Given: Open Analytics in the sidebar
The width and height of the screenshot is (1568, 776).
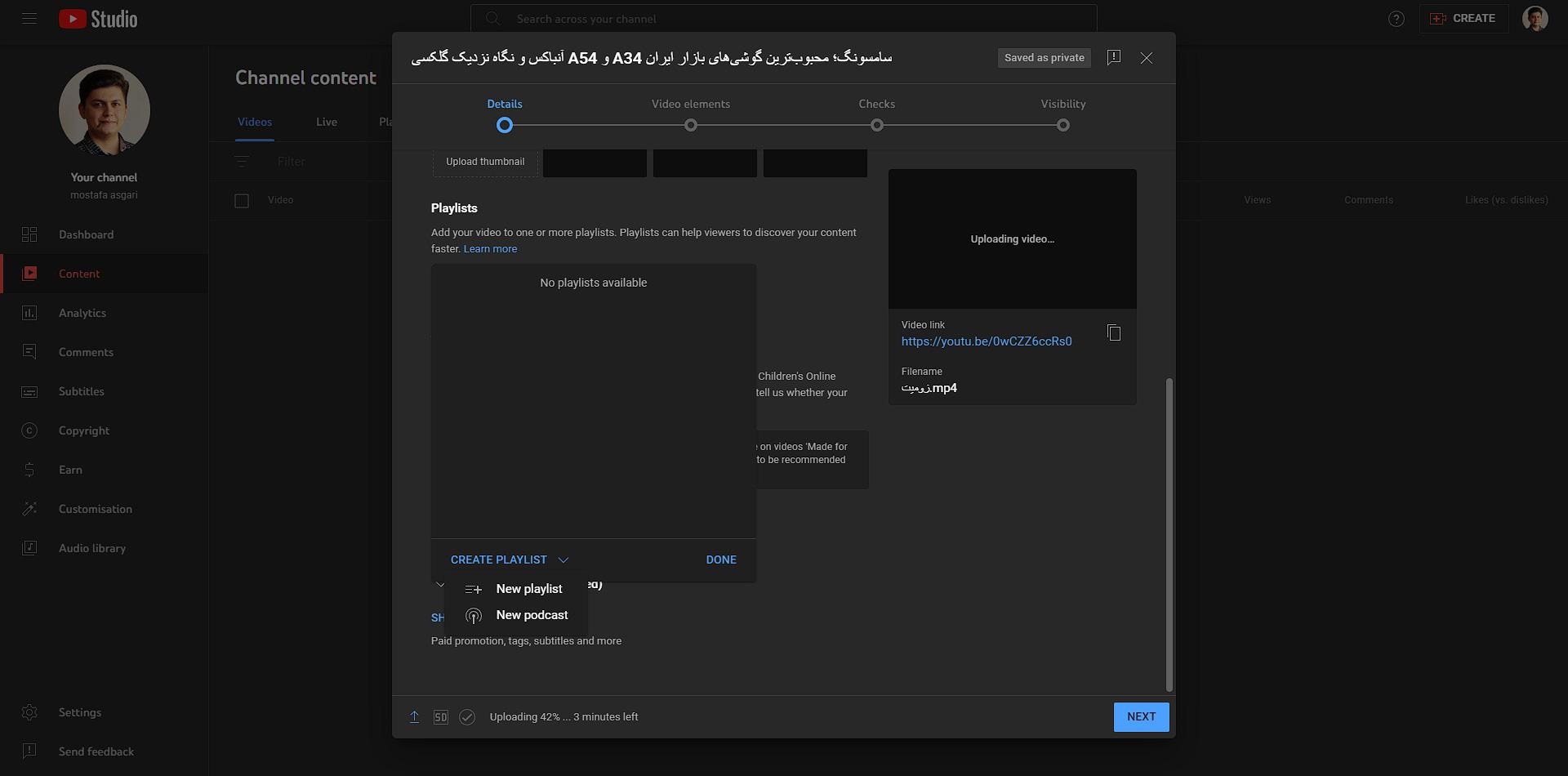Looking at the screenshot, I should (105, 313).
